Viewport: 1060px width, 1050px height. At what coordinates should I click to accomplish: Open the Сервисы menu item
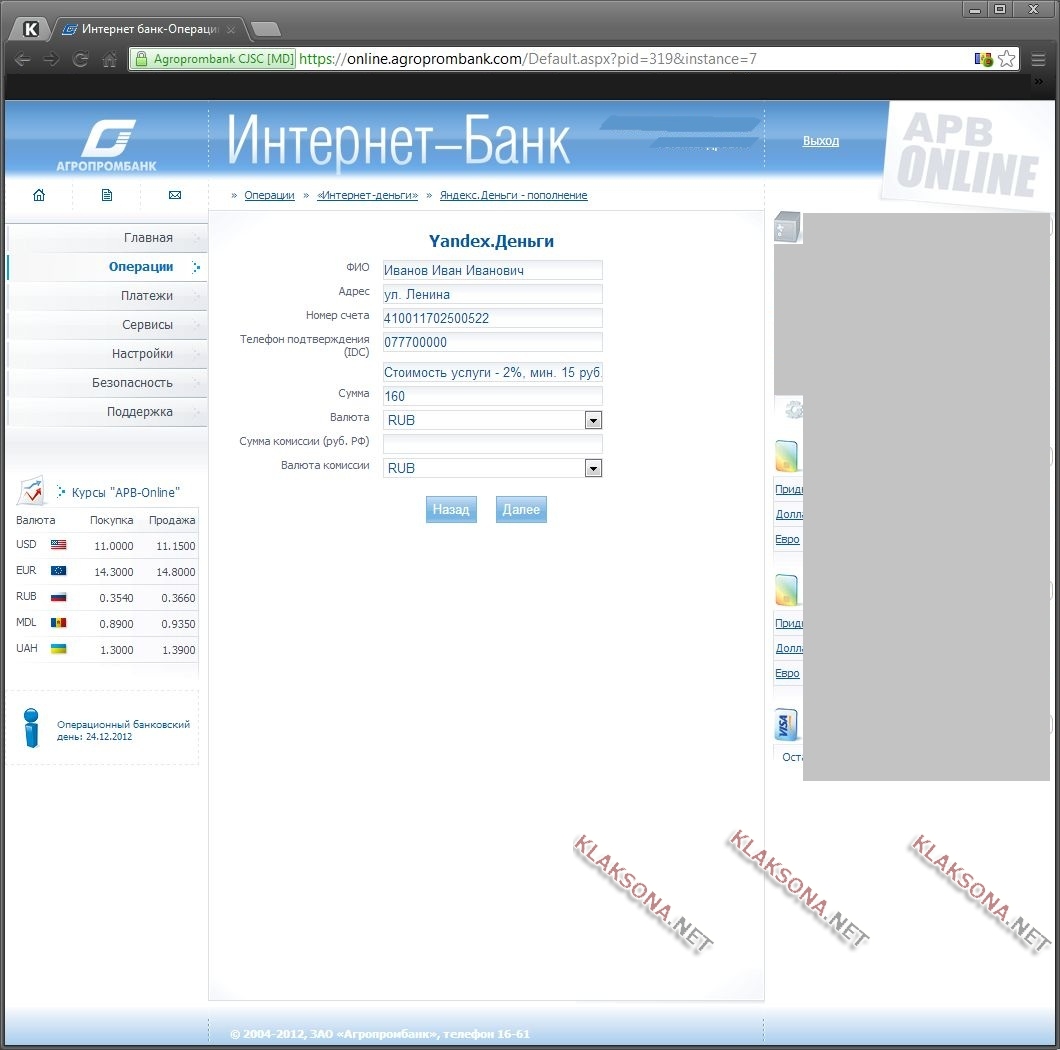pyautogui.click(x=107, y=325)
